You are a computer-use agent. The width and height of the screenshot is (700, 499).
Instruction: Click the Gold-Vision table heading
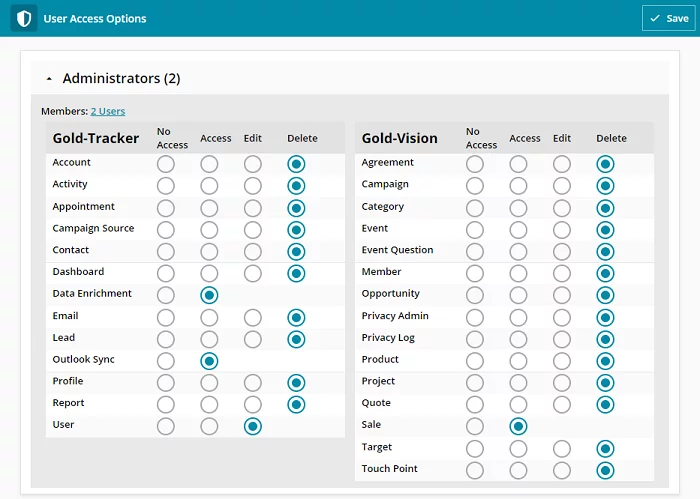click(399, 138)
